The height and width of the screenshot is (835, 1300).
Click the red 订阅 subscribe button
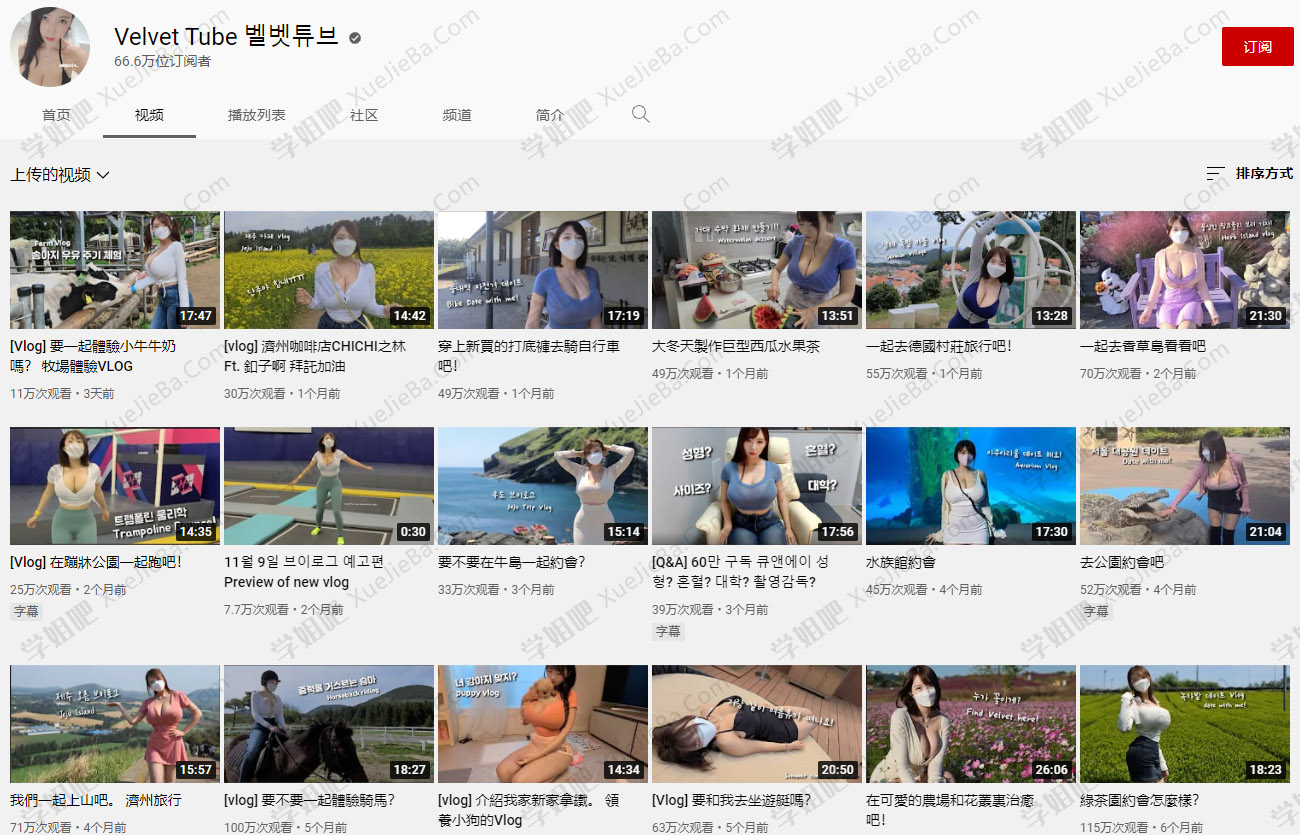(1258, 47)
